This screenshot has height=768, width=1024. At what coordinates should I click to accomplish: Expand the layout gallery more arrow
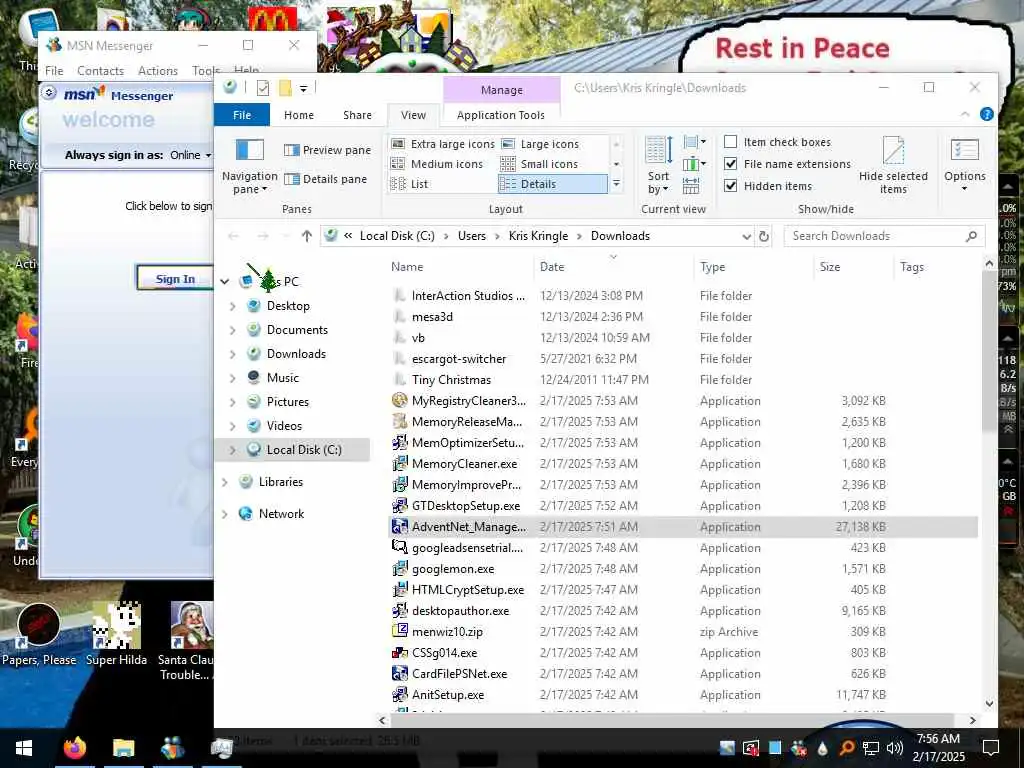click(616, 184)
